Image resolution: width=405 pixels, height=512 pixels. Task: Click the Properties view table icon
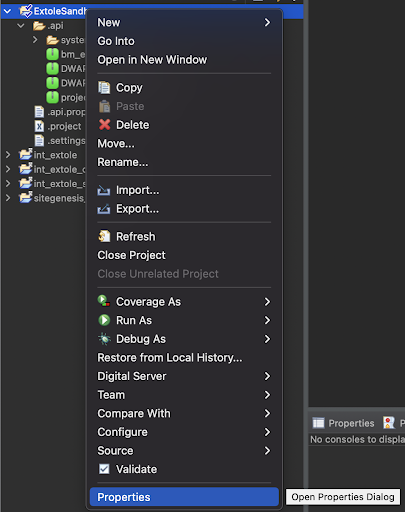pos(318,423)
